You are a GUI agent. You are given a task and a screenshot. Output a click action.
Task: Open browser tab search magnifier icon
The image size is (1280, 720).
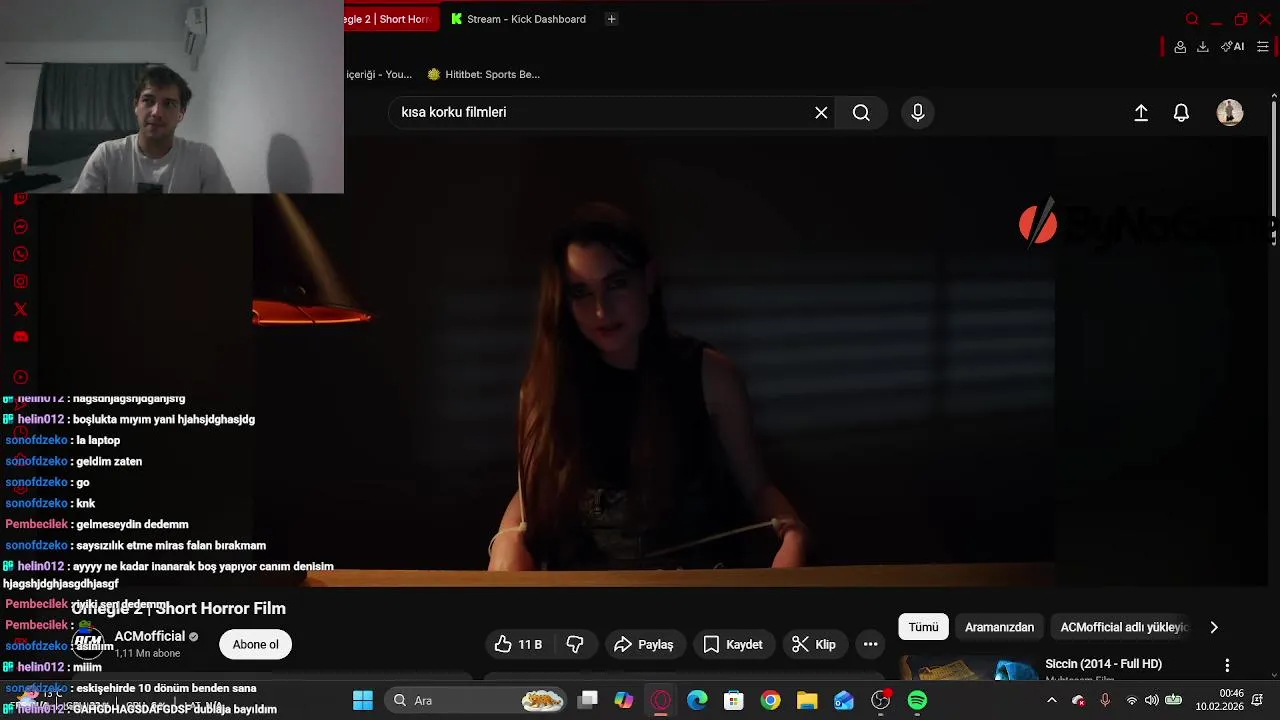coord(1192,19)
